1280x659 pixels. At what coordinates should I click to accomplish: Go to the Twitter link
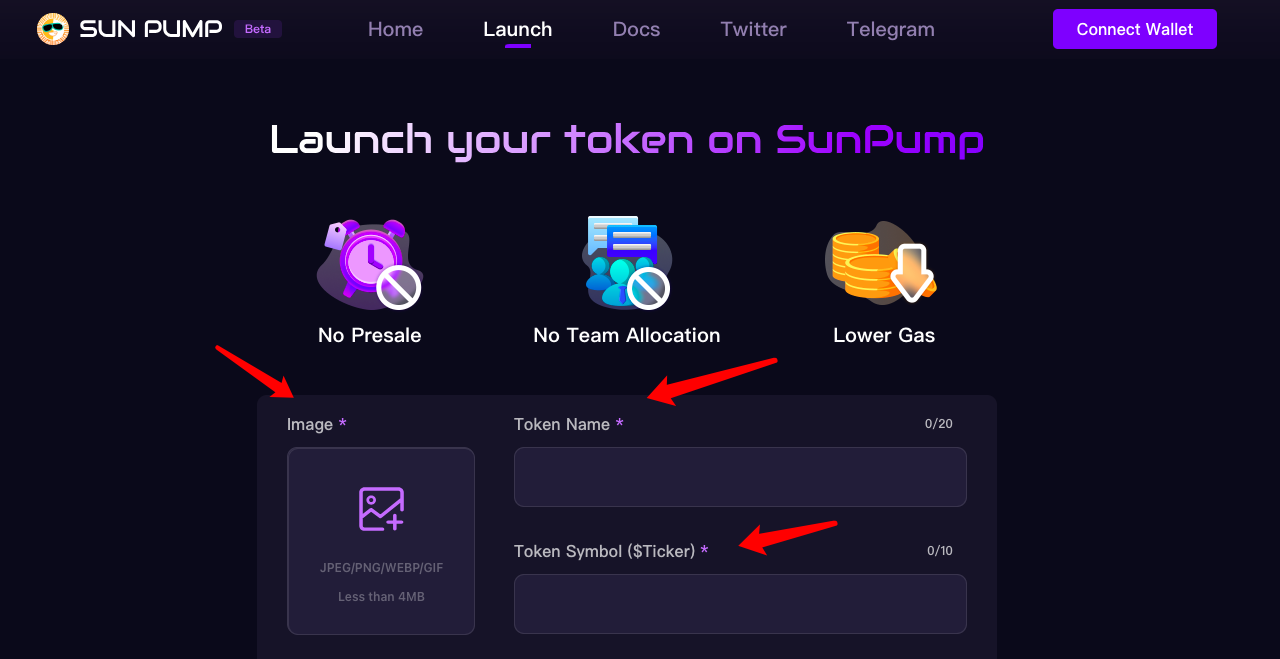753,29
